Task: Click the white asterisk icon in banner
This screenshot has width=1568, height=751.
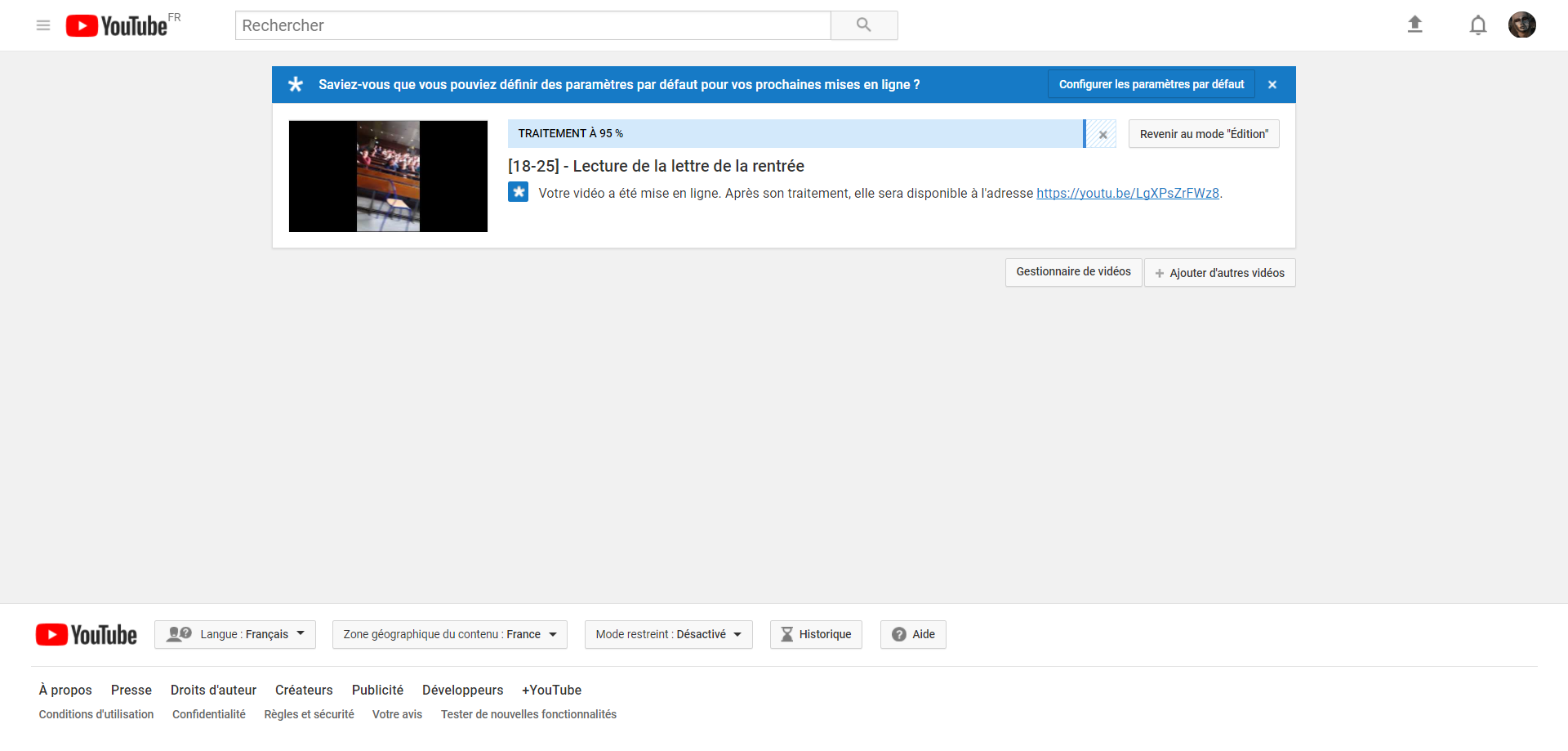Action: pyautogui.click(x=296, y=84)
